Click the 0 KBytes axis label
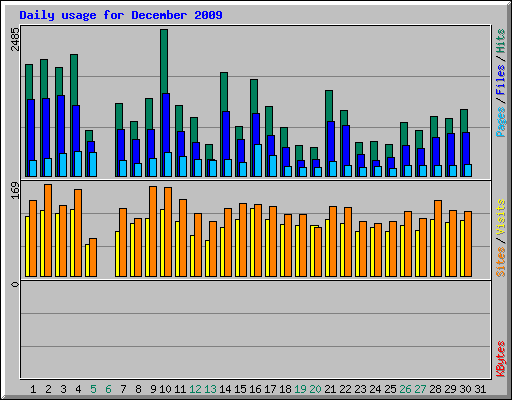Viewport: 512px width, 400px height. tap(15, 284)
